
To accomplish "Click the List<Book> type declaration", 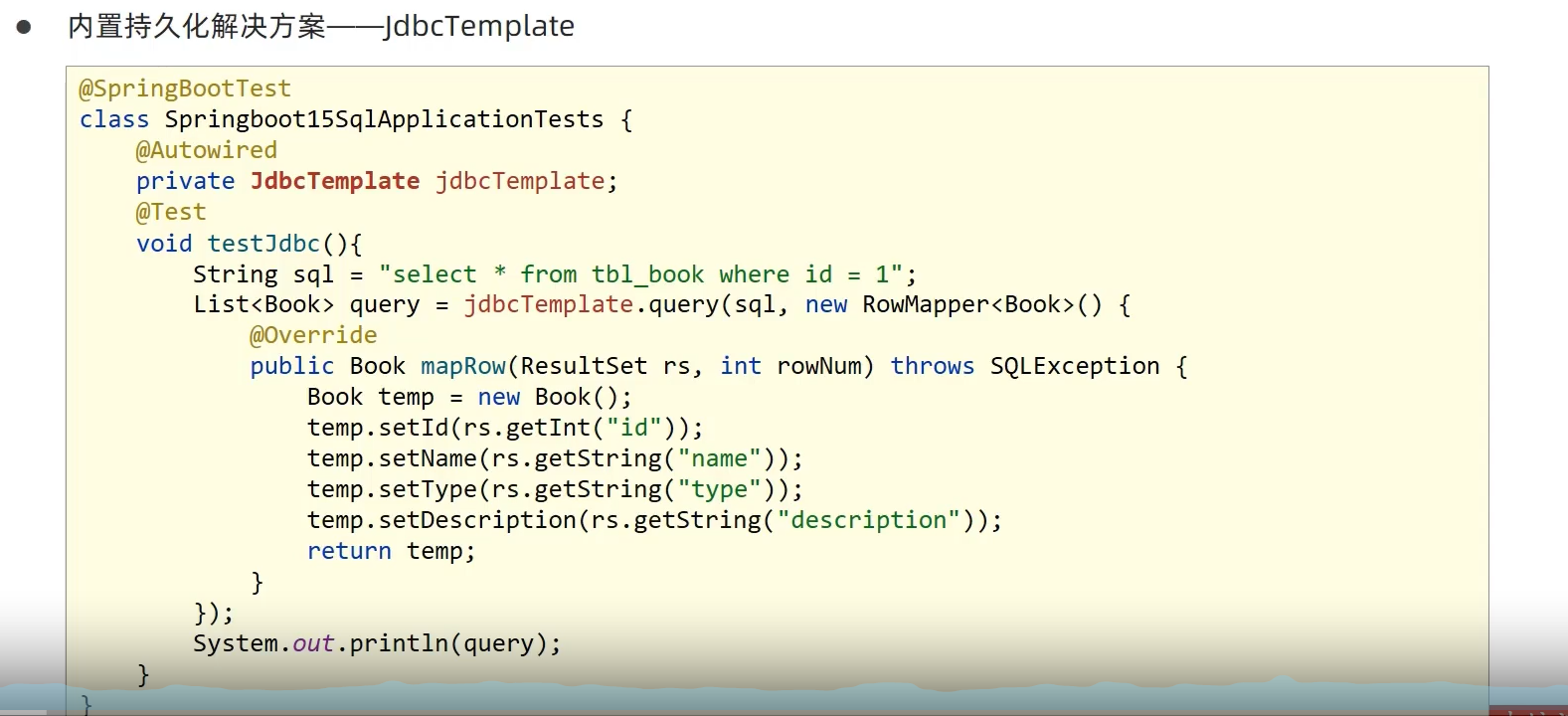I will tap(263, 304).
